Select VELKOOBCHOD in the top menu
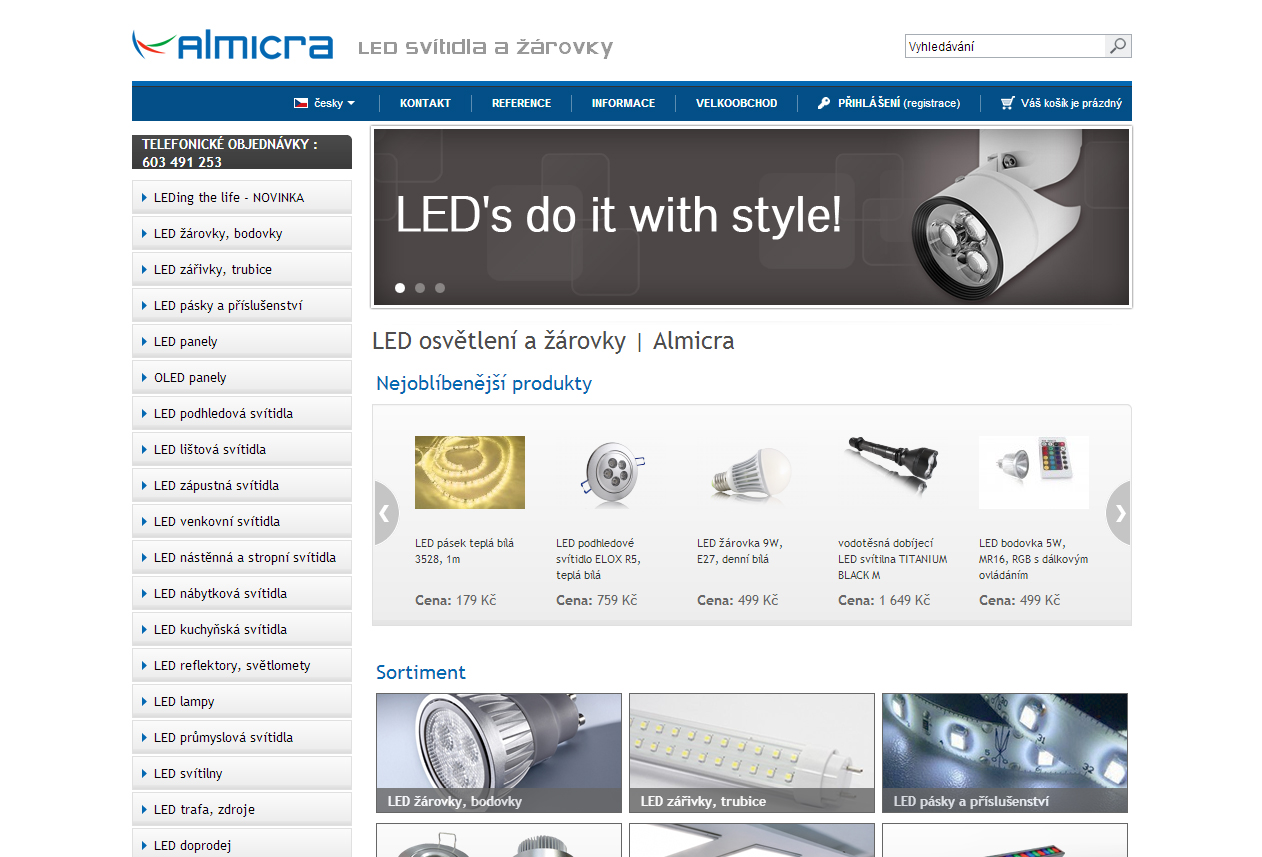Screen dimensions: 1262x857 (x=736, y=102)
